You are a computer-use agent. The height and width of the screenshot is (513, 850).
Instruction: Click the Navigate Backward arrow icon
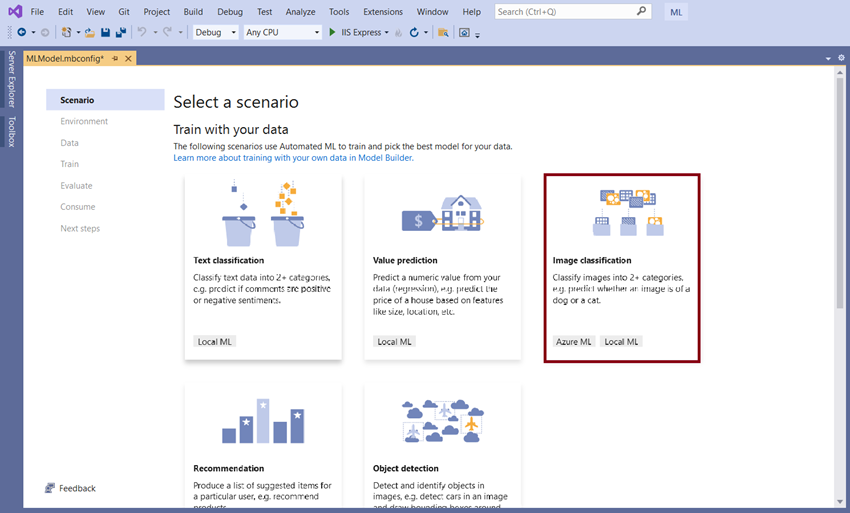22,33
